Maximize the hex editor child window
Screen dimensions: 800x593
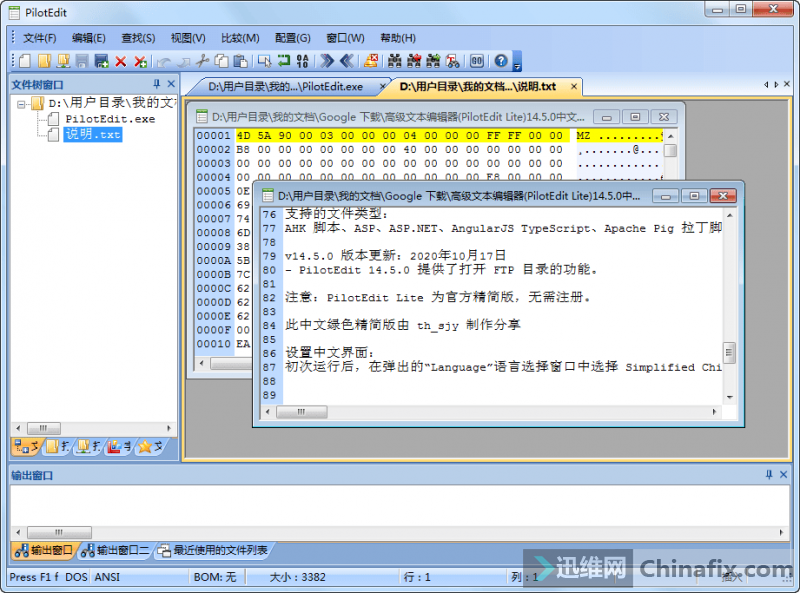[635, 117]
